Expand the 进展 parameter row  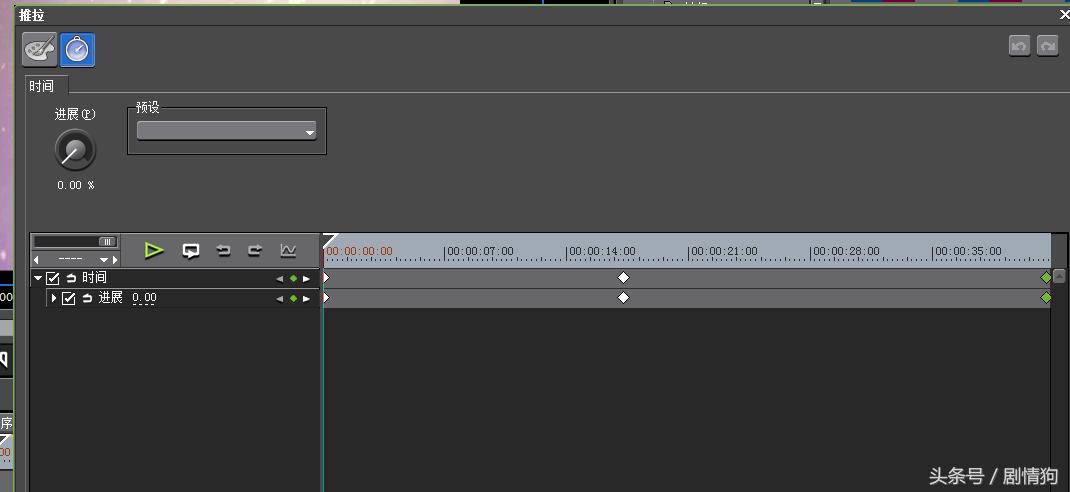(x=54, y=298)
